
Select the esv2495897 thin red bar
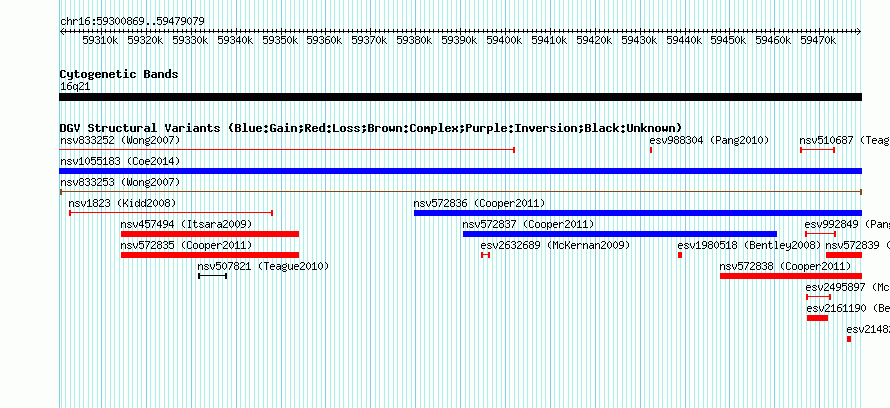(818, 297)
